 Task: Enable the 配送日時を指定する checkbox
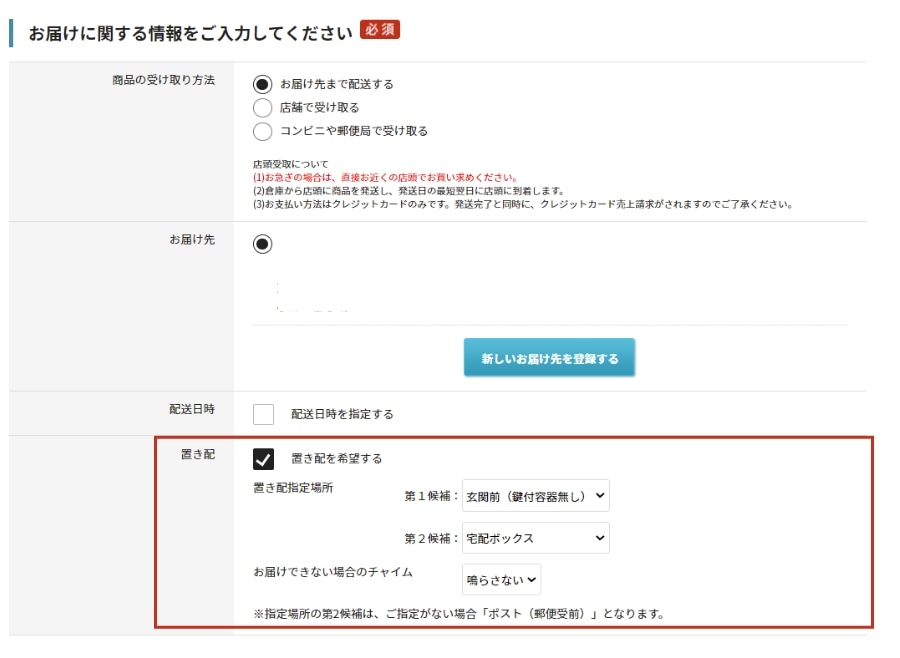[x=263, y=414]
